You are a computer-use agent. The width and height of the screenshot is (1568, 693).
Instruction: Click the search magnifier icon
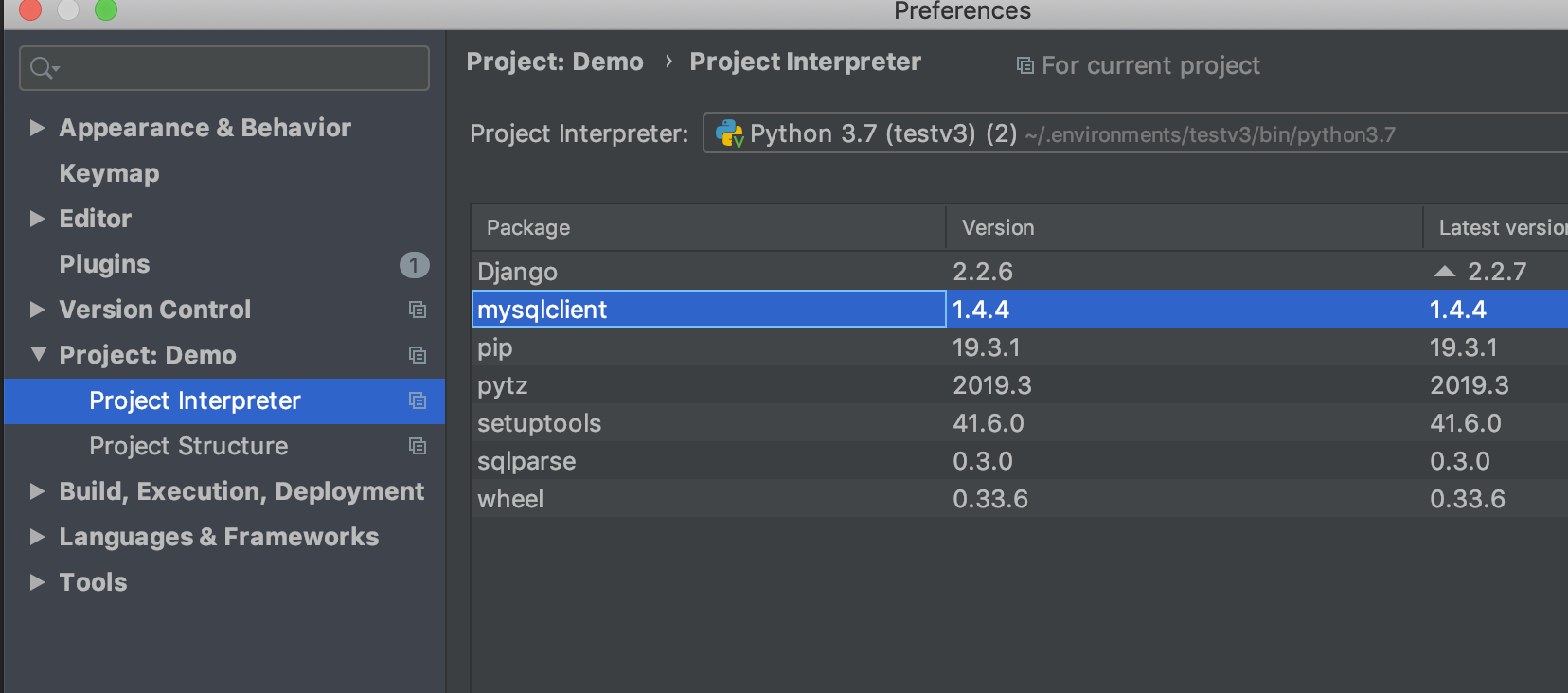[x=44, y=68]
